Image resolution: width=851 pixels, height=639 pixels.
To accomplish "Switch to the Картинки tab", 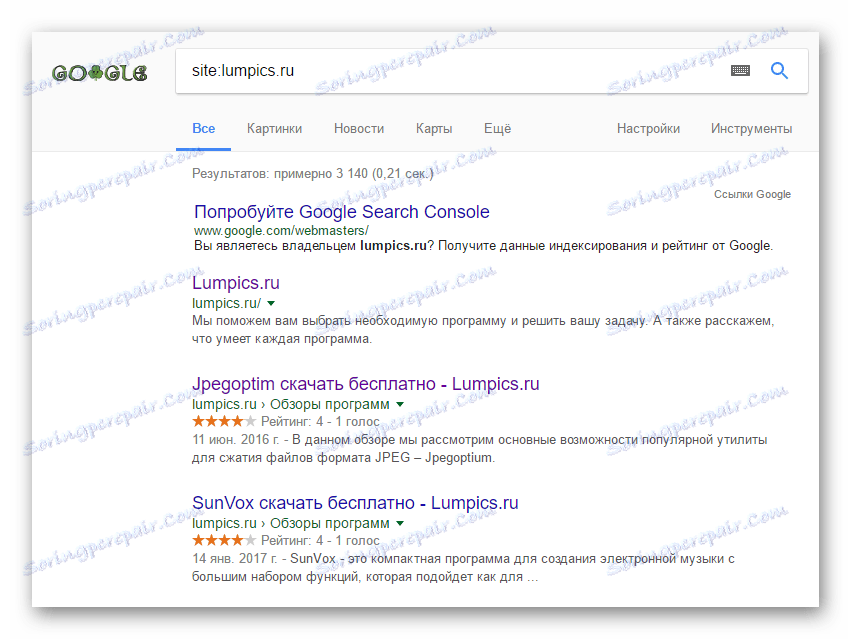I will [274, 129].
